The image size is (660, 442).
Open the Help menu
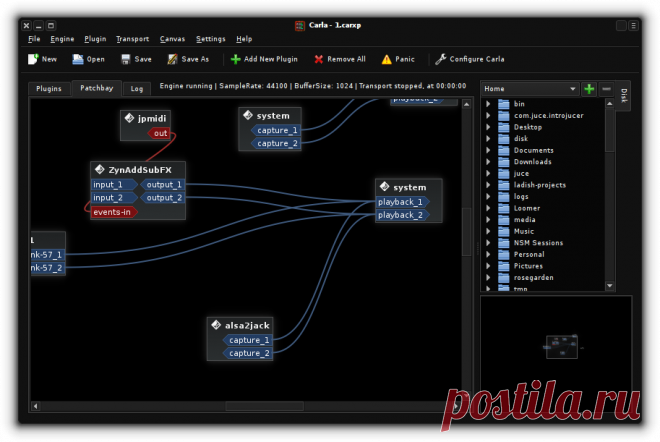tap(244, 39)
